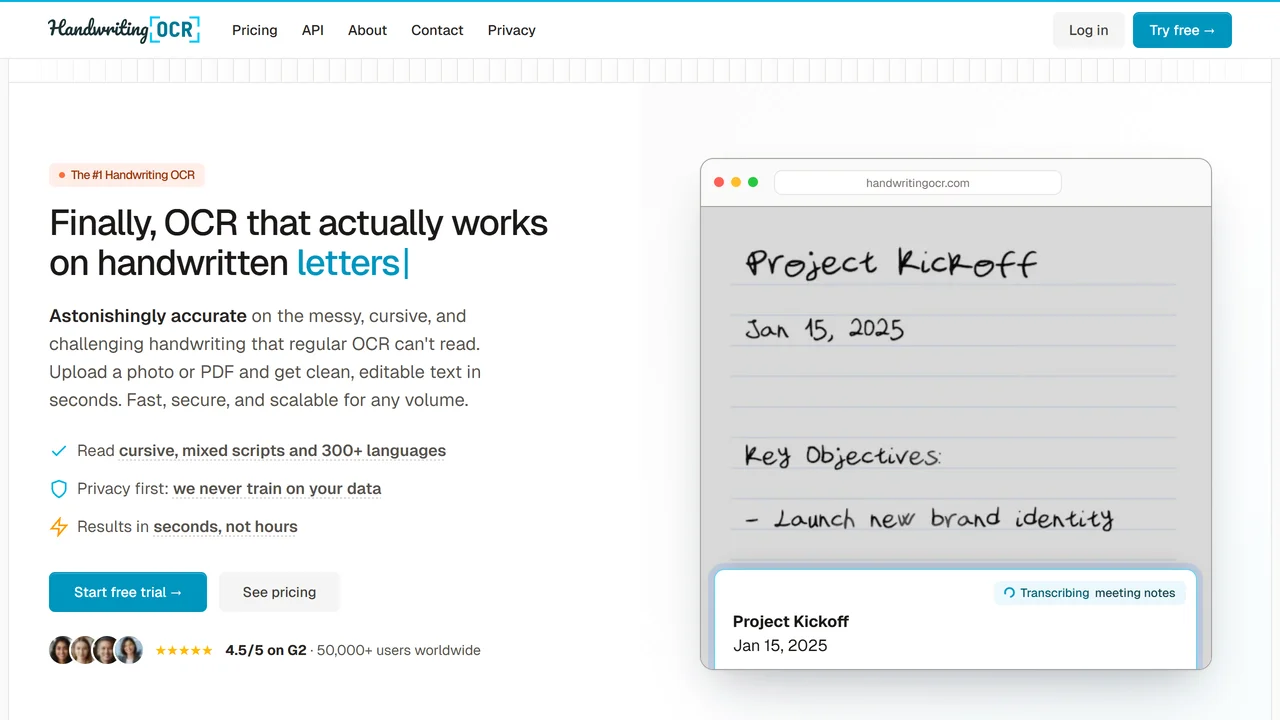
Task: Open the Pricing page from navigation
Action: (255, 30)
